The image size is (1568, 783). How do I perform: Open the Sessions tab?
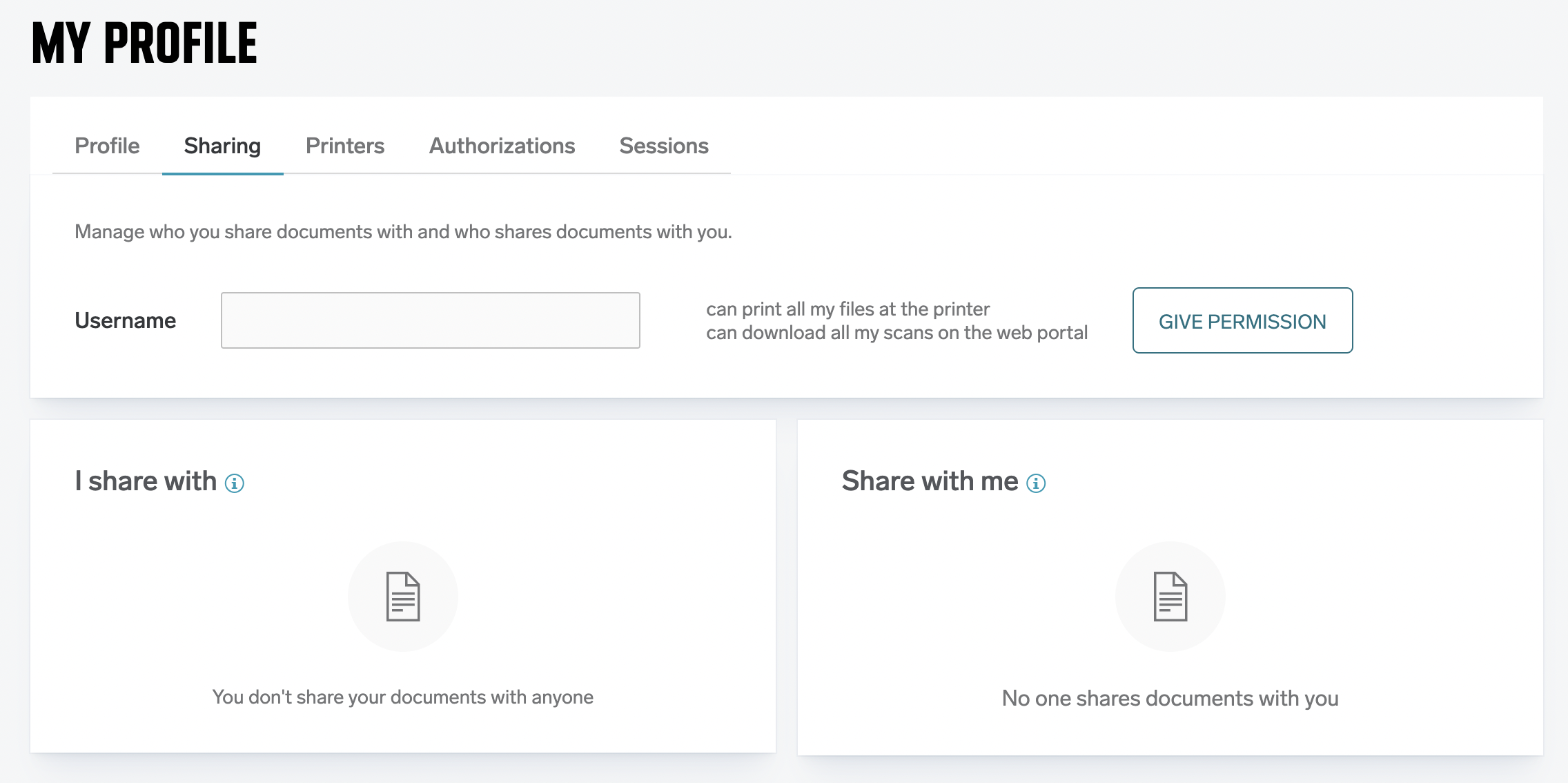[664, 146]
